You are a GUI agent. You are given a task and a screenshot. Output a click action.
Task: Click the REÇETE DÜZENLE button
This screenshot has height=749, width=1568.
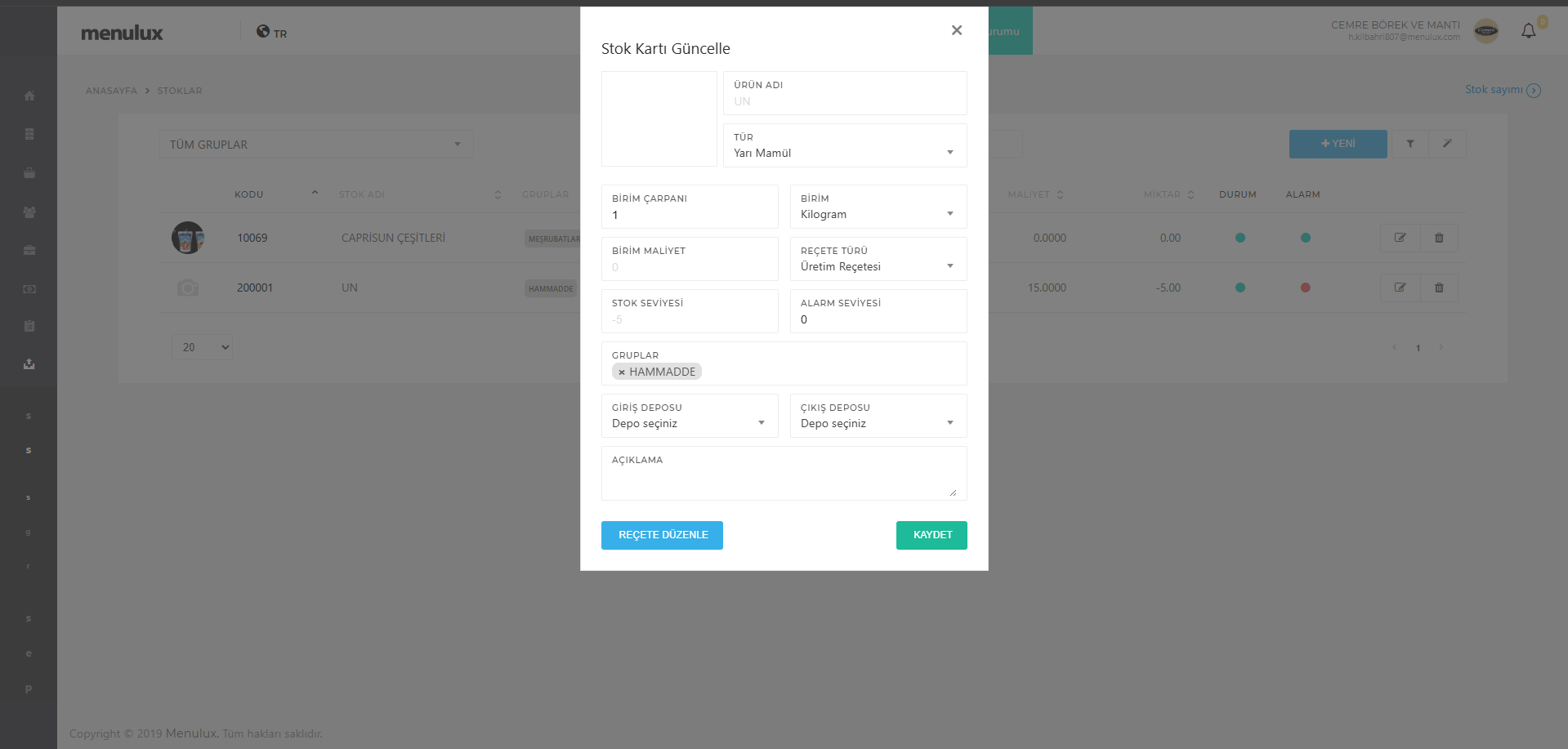(662, 535)
